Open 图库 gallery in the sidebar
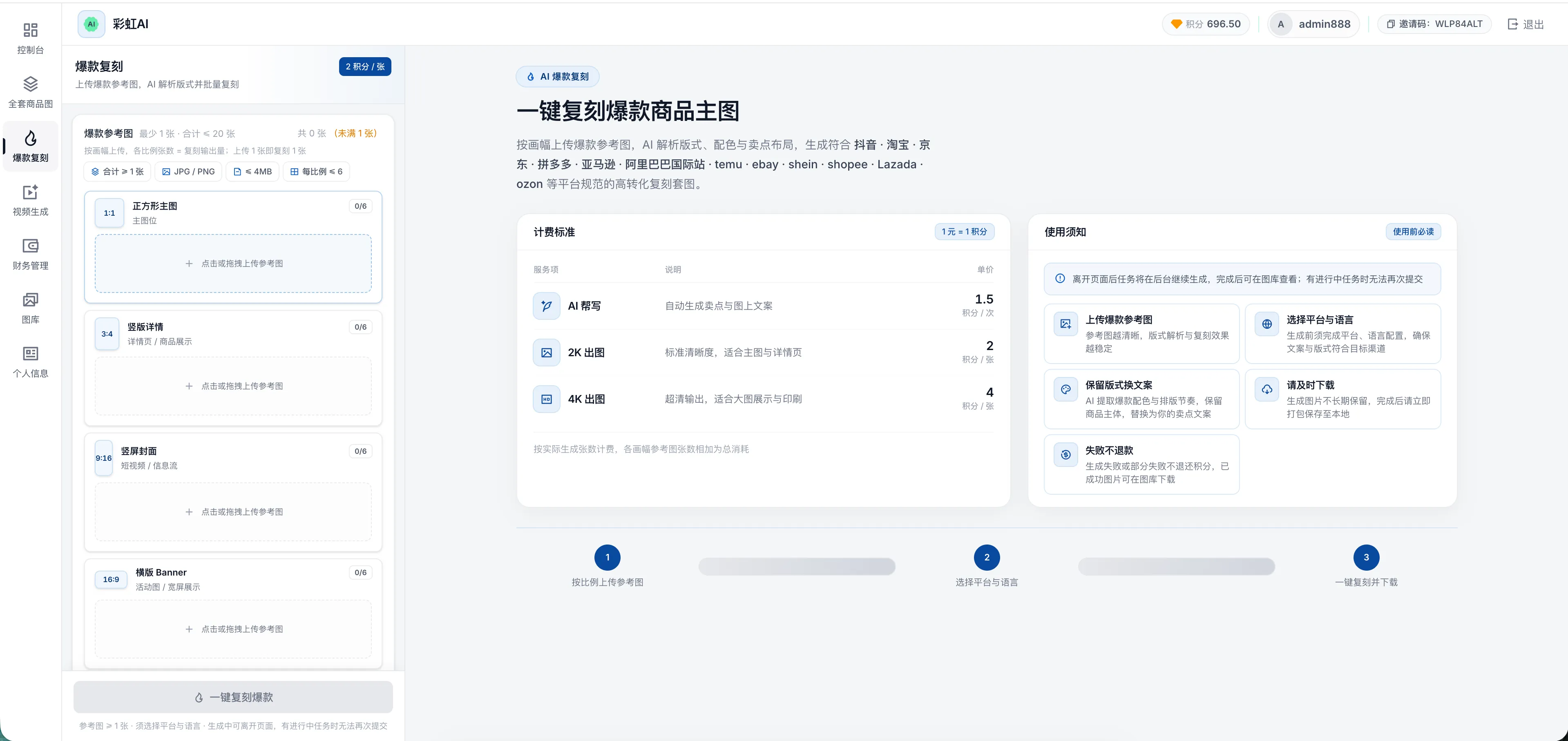The height and width of the screenshot is (741, 1568). click(30, 308)
